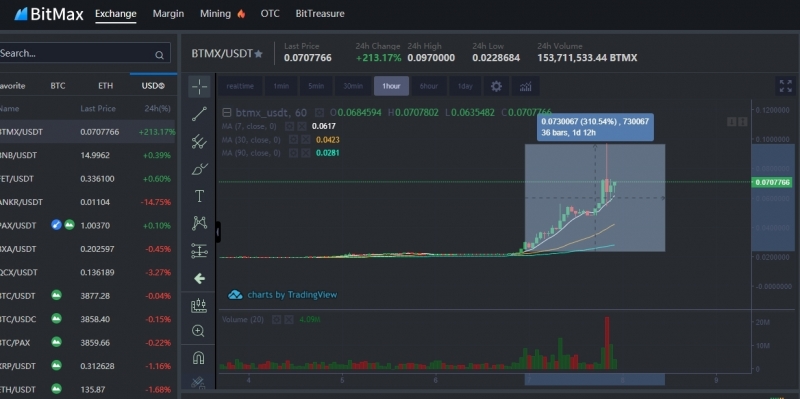The height and width of the screenshot is (399, 800).
Task: Set chart interval to 6hour
Action: (x=429, y=86)
